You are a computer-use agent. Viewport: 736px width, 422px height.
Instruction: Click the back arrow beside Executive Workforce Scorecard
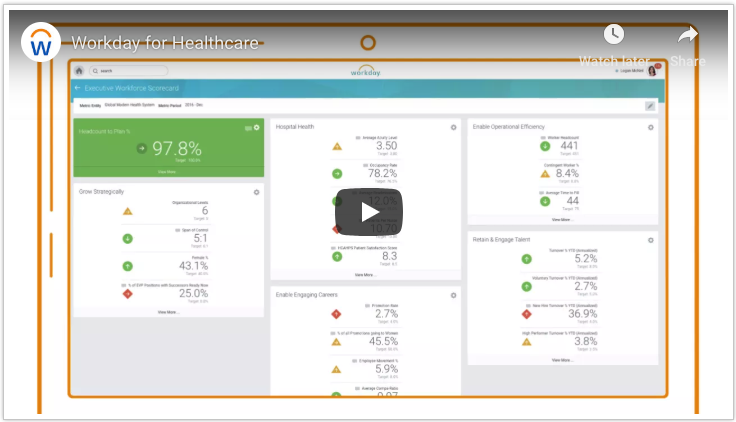[77, 88]
